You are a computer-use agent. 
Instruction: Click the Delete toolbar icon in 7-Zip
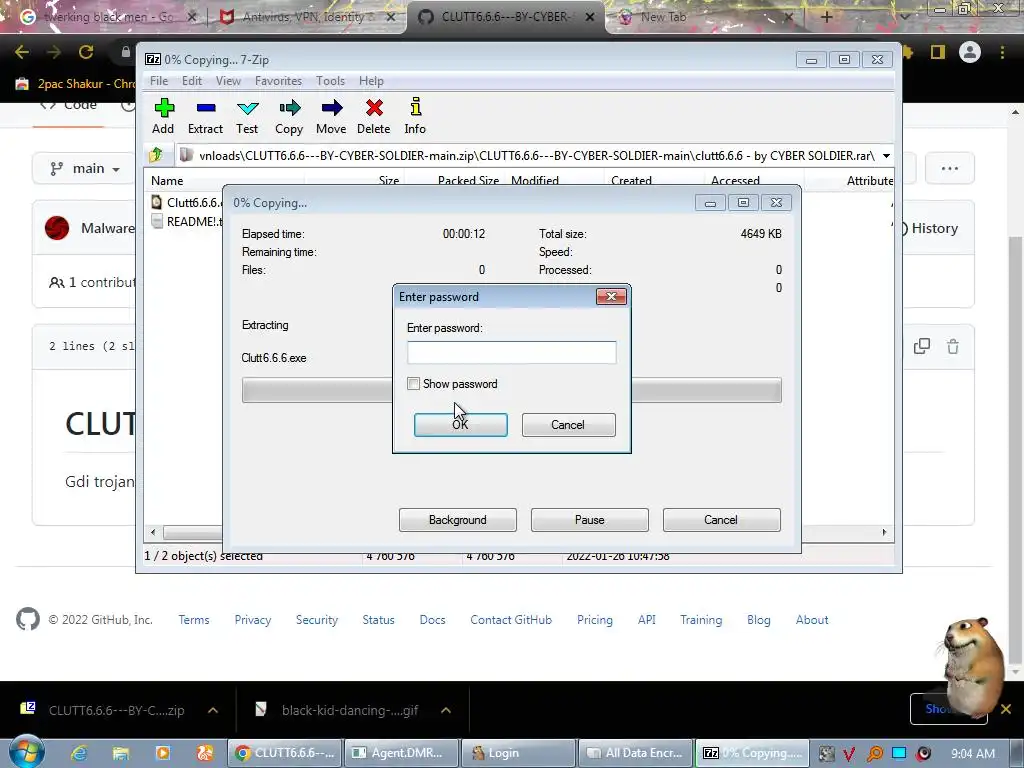pyautogui.click(x=374, y=116)
